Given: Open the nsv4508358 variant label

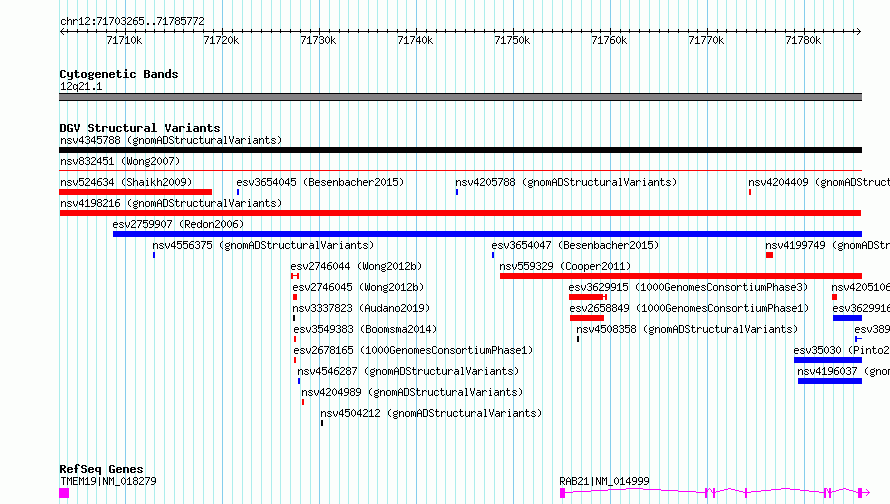Looking at the screenshot, I should coord(687,329).
